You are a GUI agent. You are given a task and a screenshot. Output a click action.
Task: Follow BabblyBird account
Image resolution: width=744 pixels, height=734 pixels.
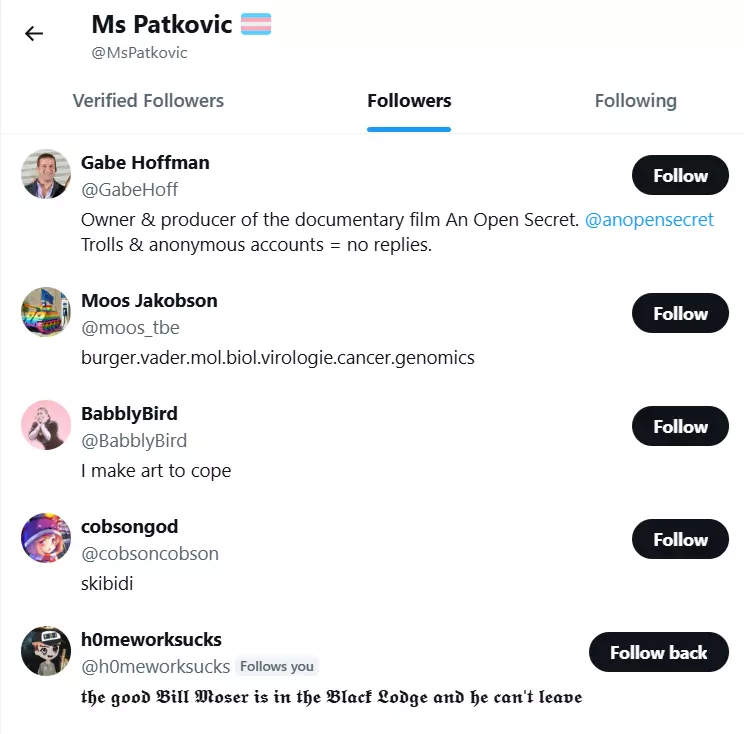[x=680, y=427]
